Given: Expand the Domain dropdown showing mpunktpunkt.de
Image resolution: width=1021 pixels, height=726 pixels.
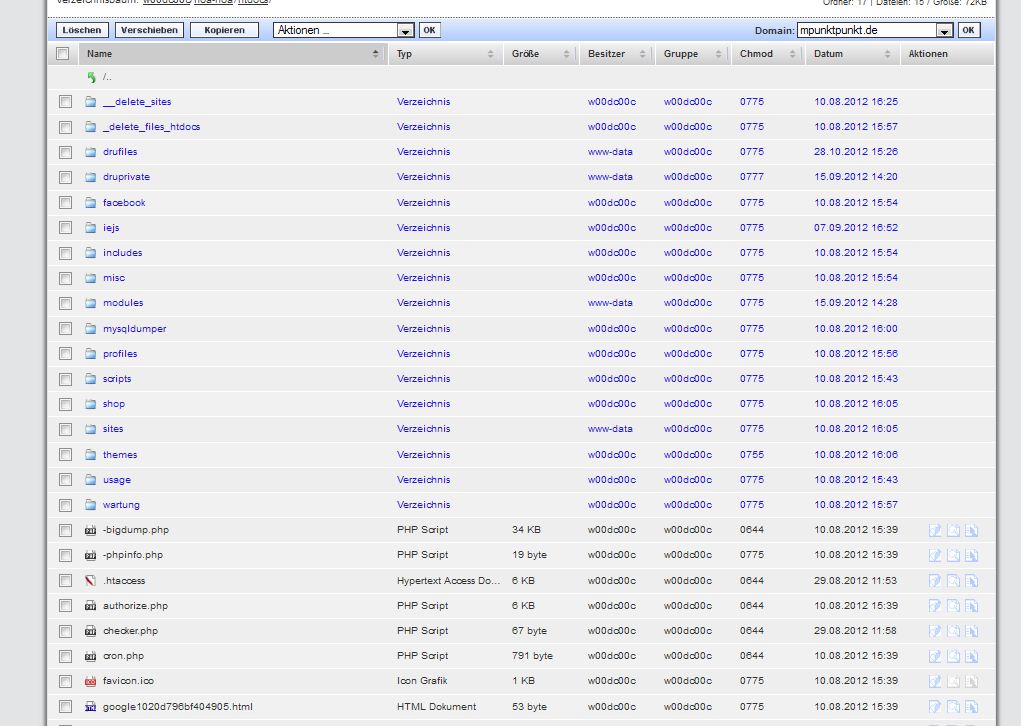Looking at the screenshot, I should pos(944,31).
